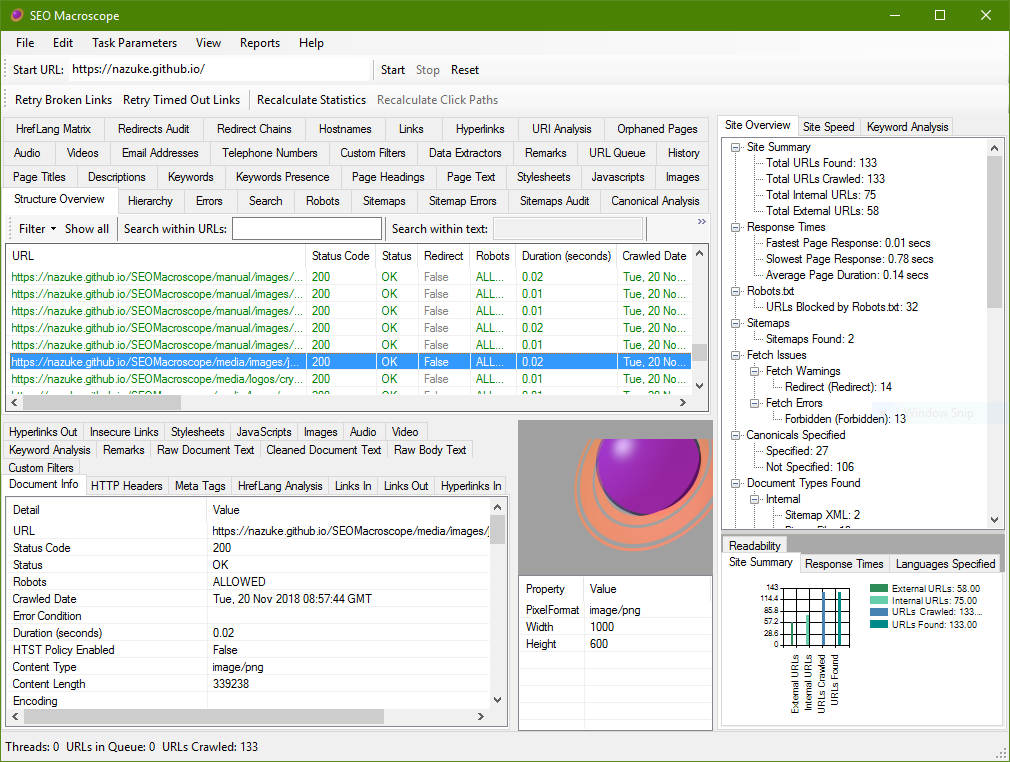Click Retry Broken Links

tap(63, 100)
